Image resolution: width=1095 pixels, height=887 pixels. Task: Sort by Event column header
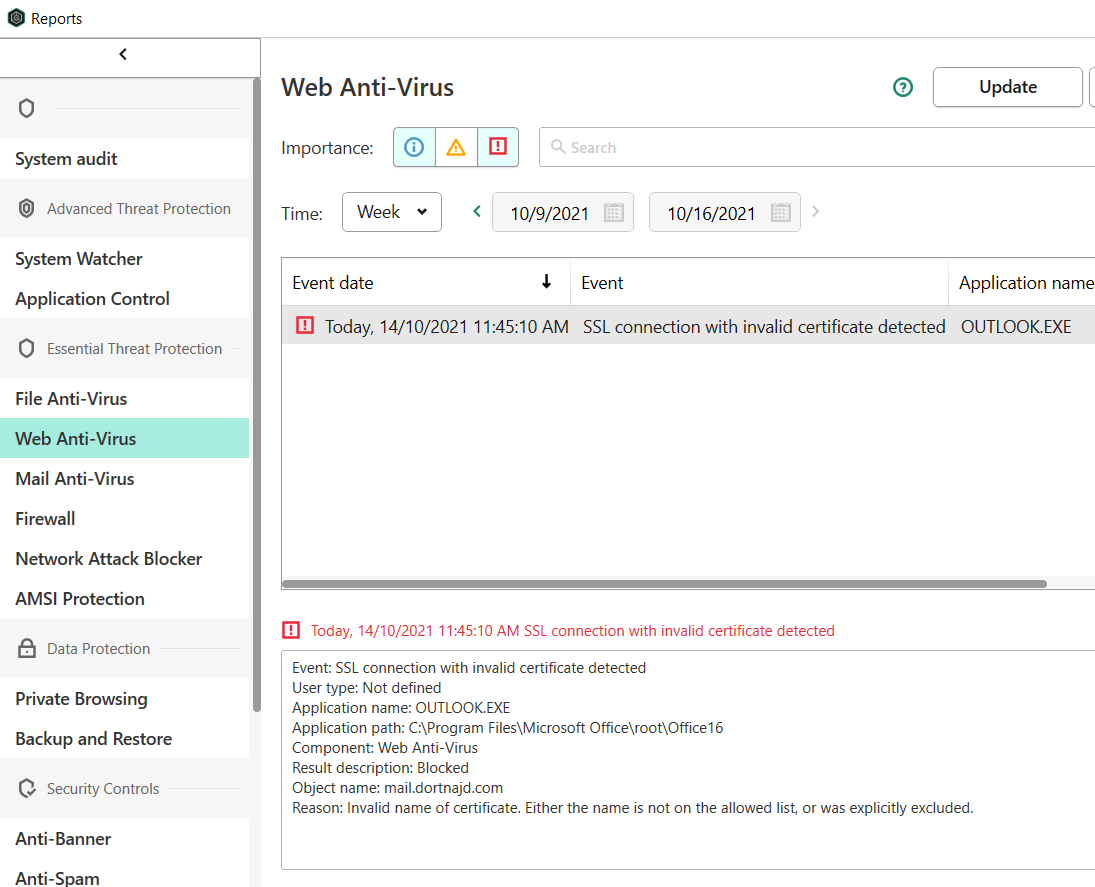point(759,282)
